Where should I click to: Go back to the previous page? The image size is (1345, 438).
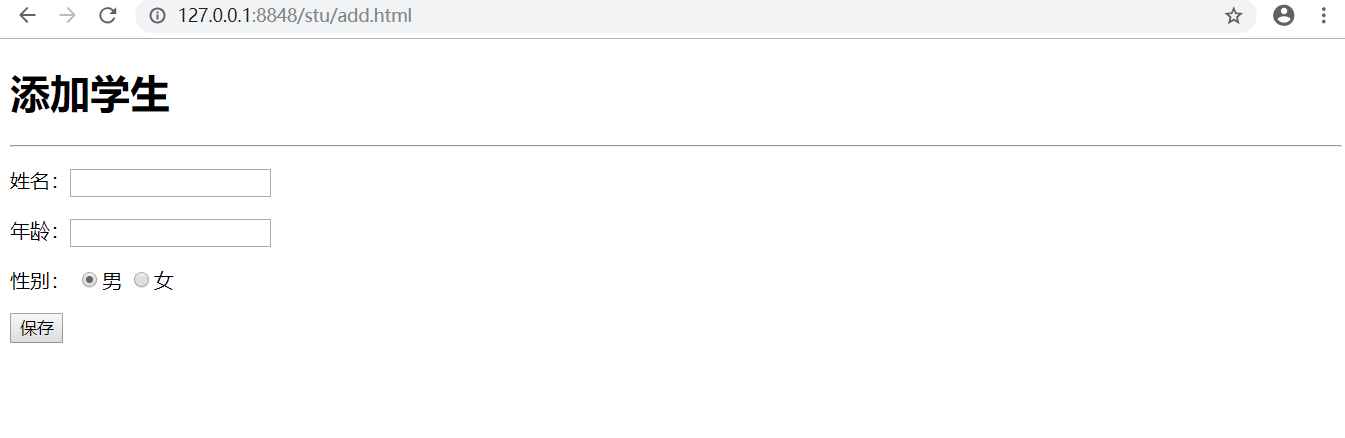pos(28,16)
